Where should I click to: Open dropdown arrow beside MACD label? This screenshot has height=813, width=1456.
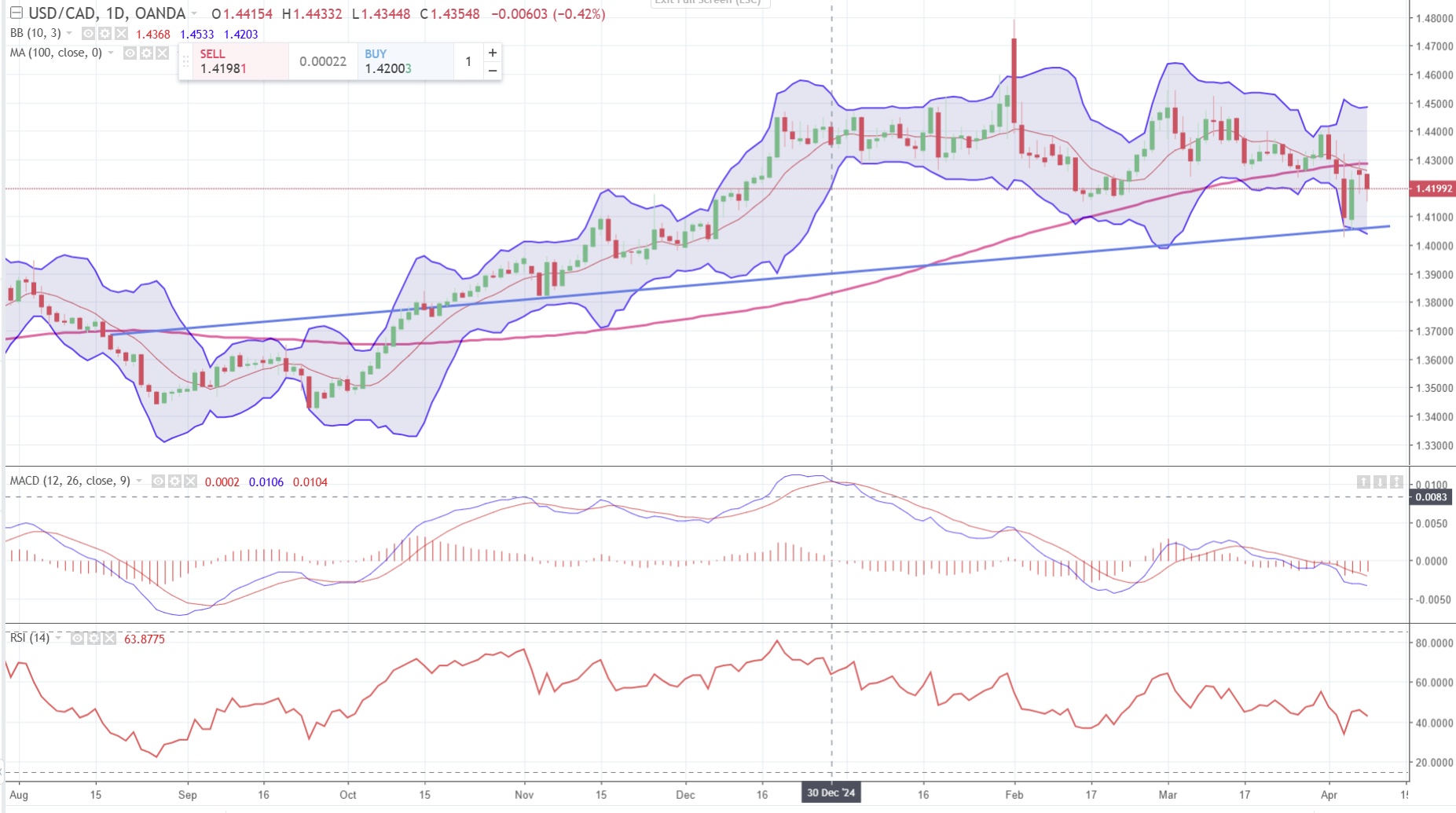pyautogui.click(x=139, y=481)
